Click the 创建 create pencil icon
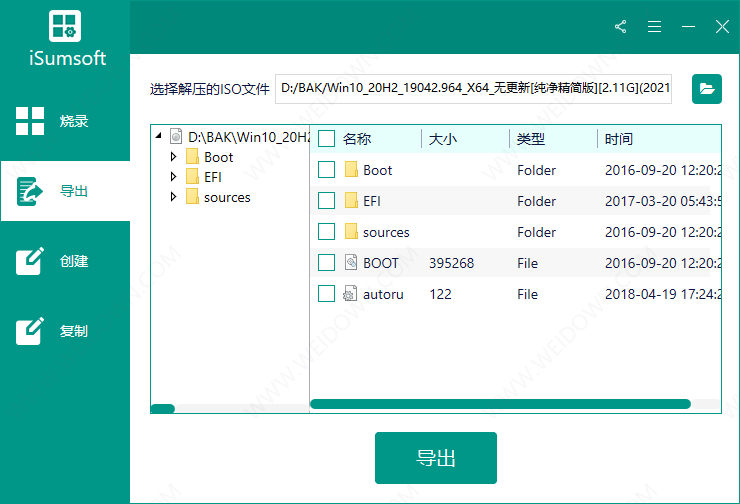This screenshot has width=740, height=504. click(x=30, y=261)
